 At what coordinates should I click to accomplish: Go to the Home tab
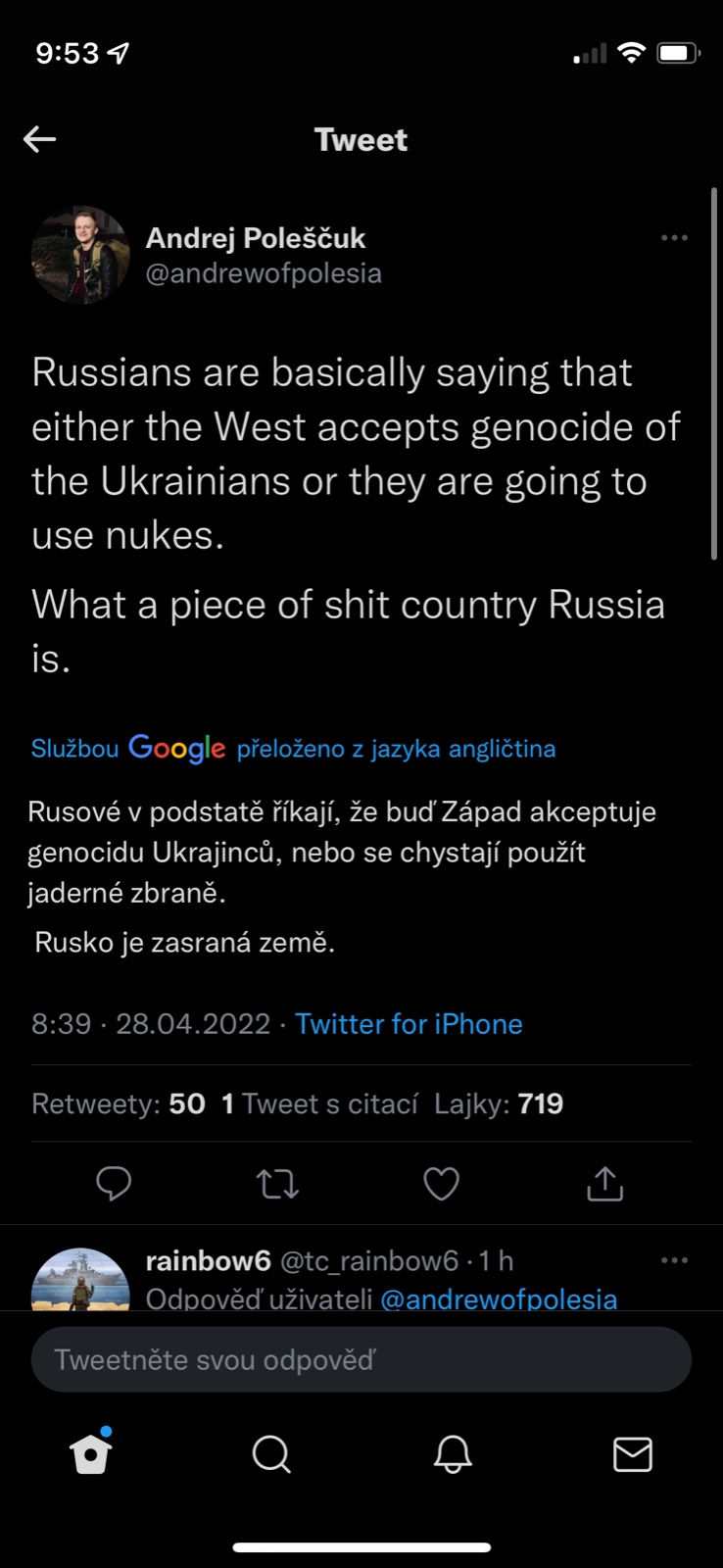pos(91,1454)
